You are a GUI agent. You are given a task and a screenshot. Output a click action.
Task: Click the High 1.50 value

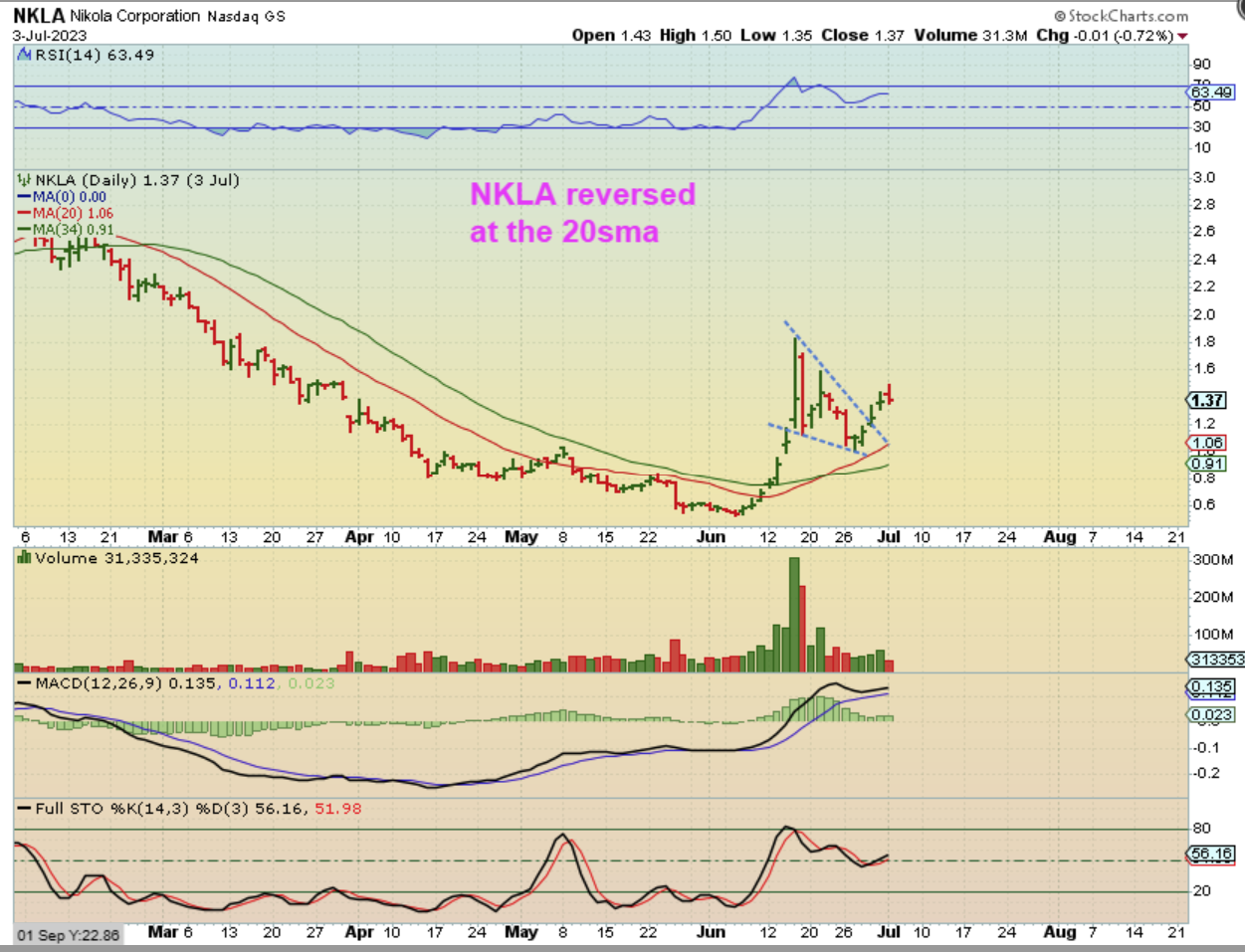(696, 35)
